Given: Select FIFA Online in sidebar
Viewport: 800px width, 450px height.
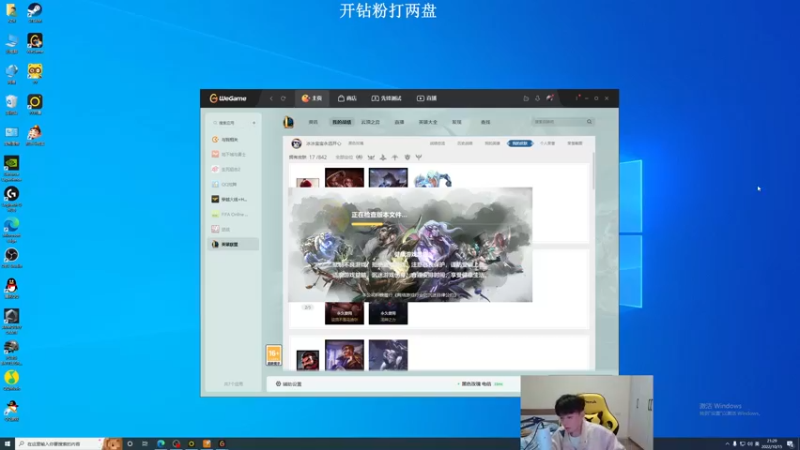Looking at the screenshot, I should pyautogui.click(x=233, y=214).
